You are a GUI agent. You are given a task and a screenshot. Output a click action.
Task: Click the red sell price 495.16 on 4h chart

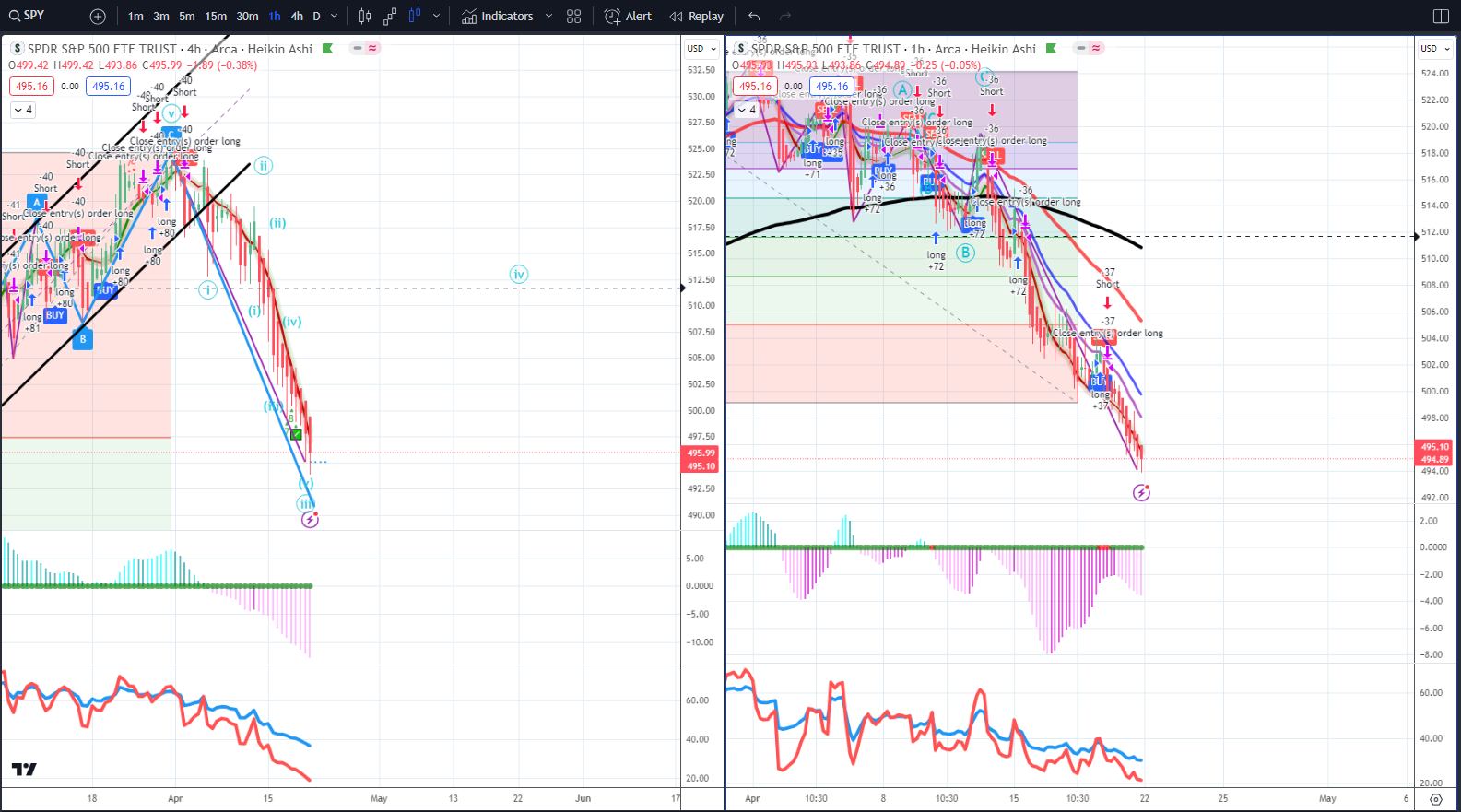pos(32,87)
